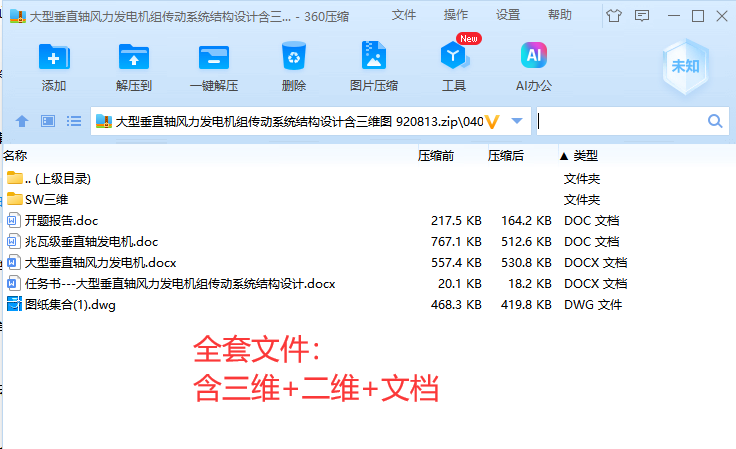Select the file "图纸集合(1).dwg"

point(70,304)
